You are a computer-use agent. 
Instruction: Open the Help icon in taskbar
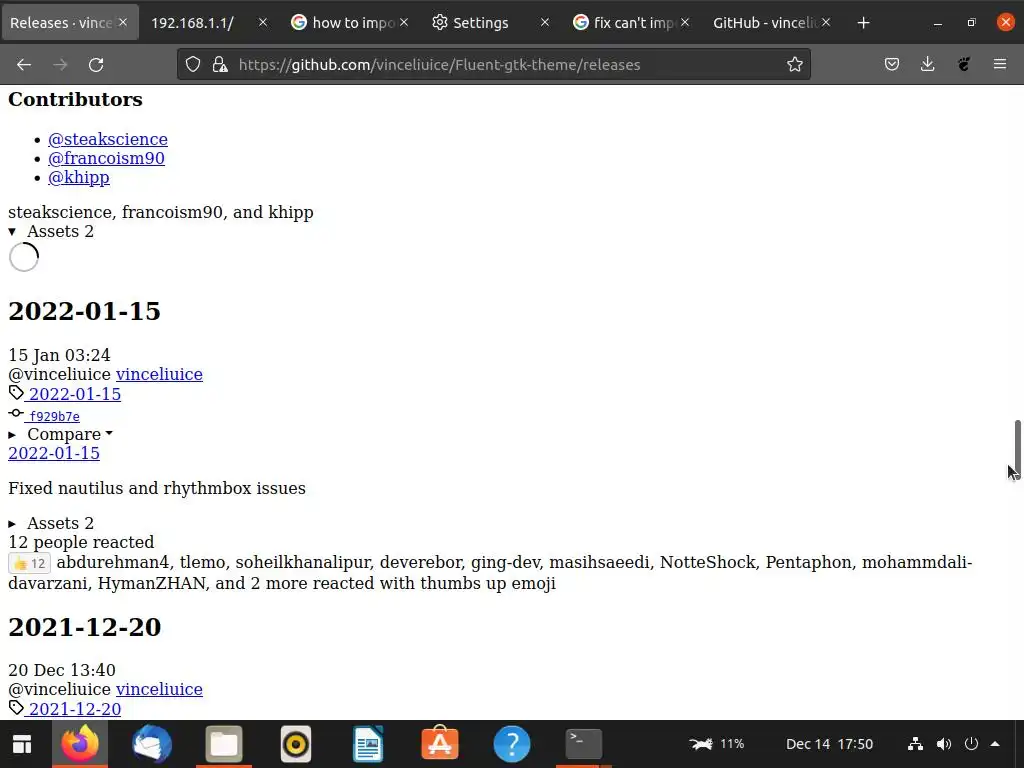pos(512,744)
